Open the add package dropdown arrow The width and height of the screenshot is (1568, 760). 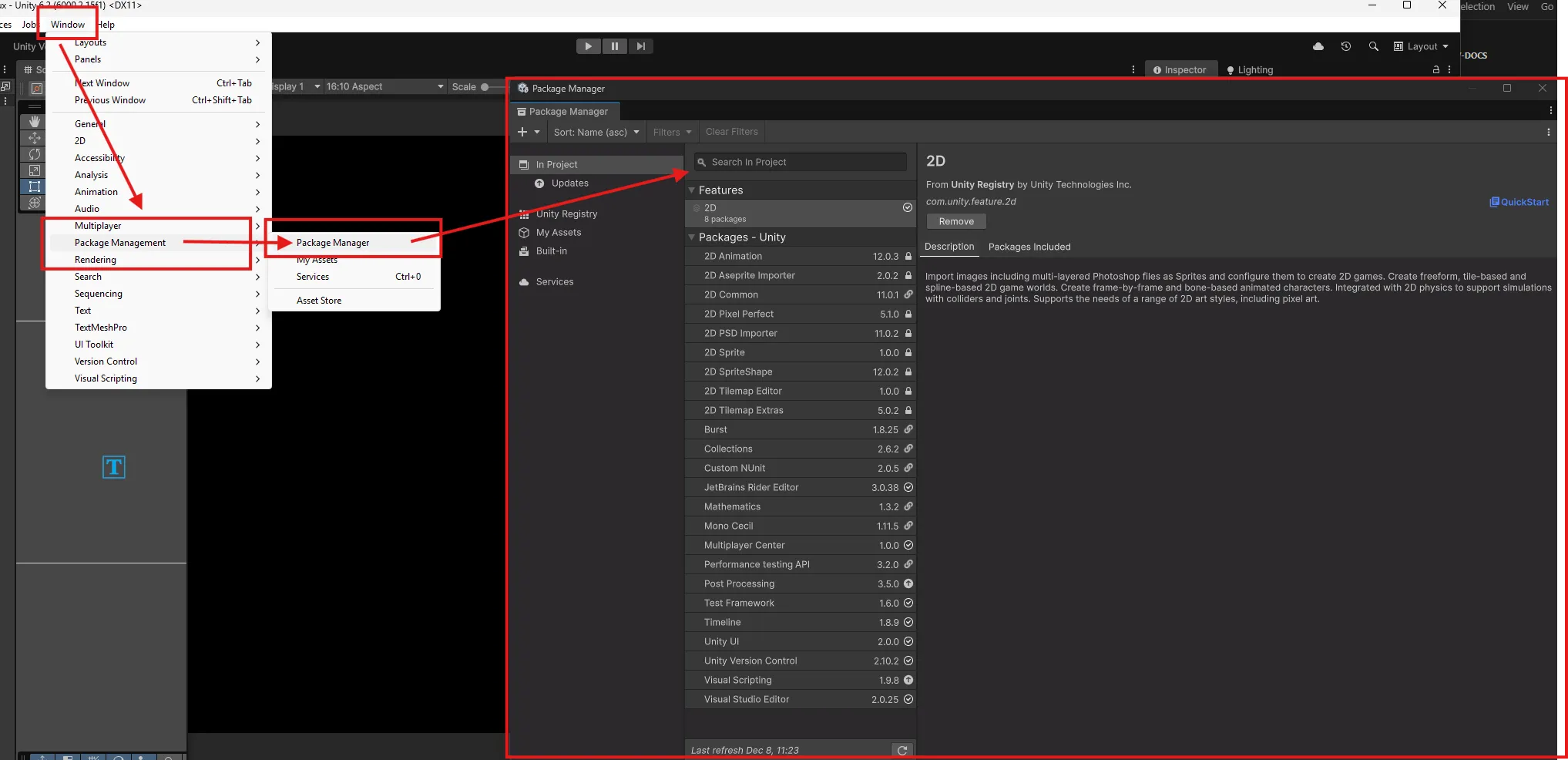point(537,132)
